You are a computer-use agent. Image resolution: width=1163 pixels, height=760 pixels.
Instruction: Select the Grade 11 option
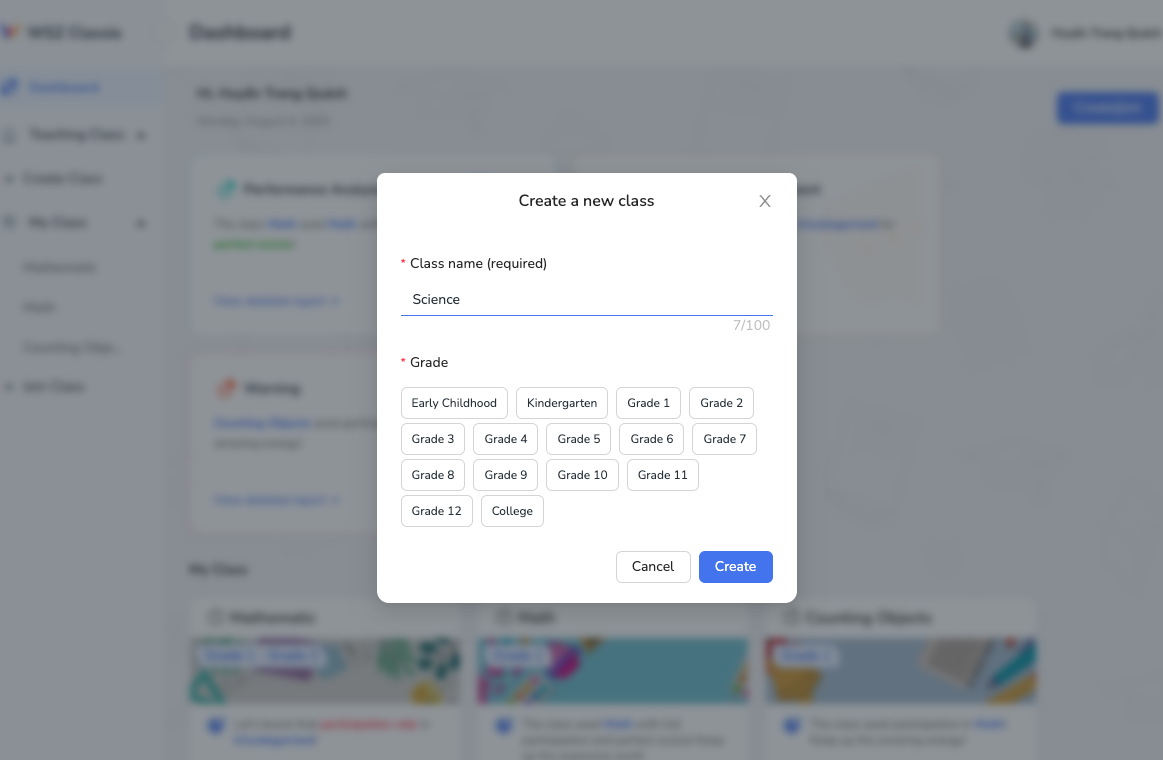coord(663,475)
